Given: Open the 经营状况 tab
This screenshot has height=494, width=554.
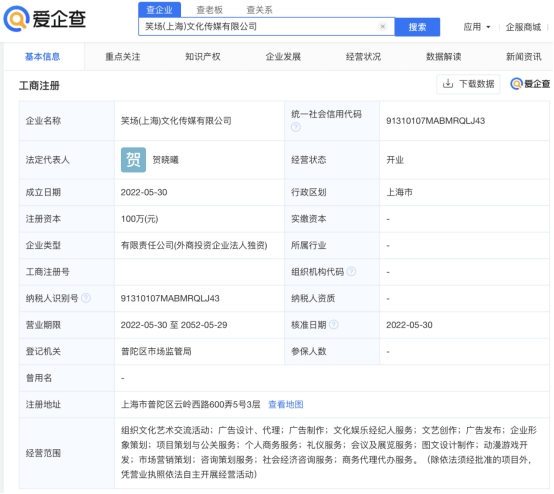Looking at the screenshot, I should (363, 57).
